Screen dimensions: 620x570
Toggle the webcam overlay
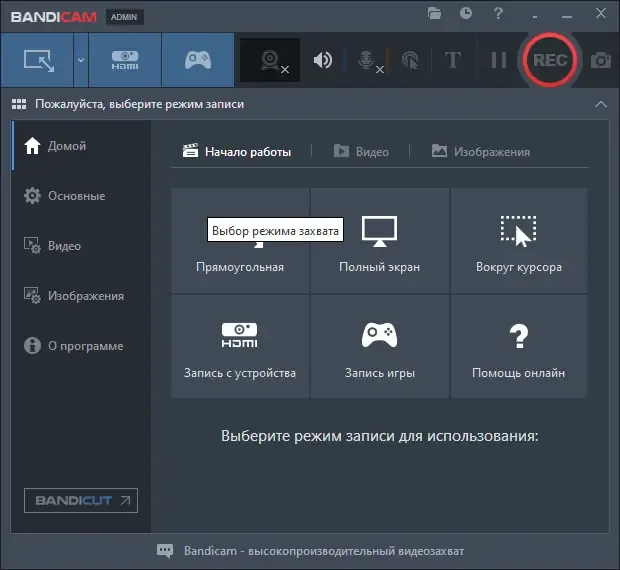270,60
